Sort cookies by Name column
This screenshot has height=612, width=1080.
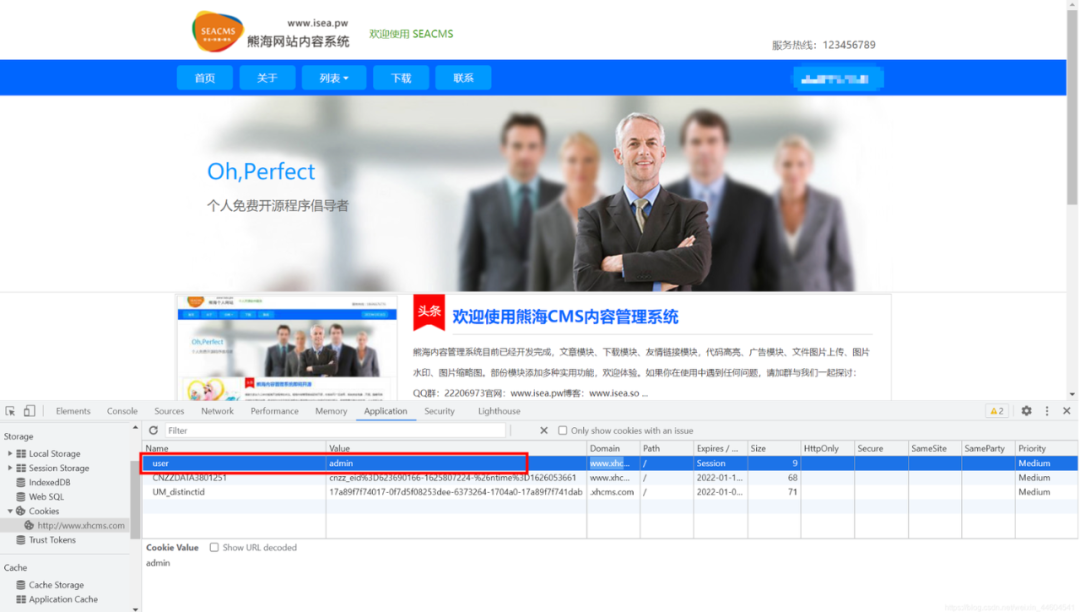tap(234, 448)
